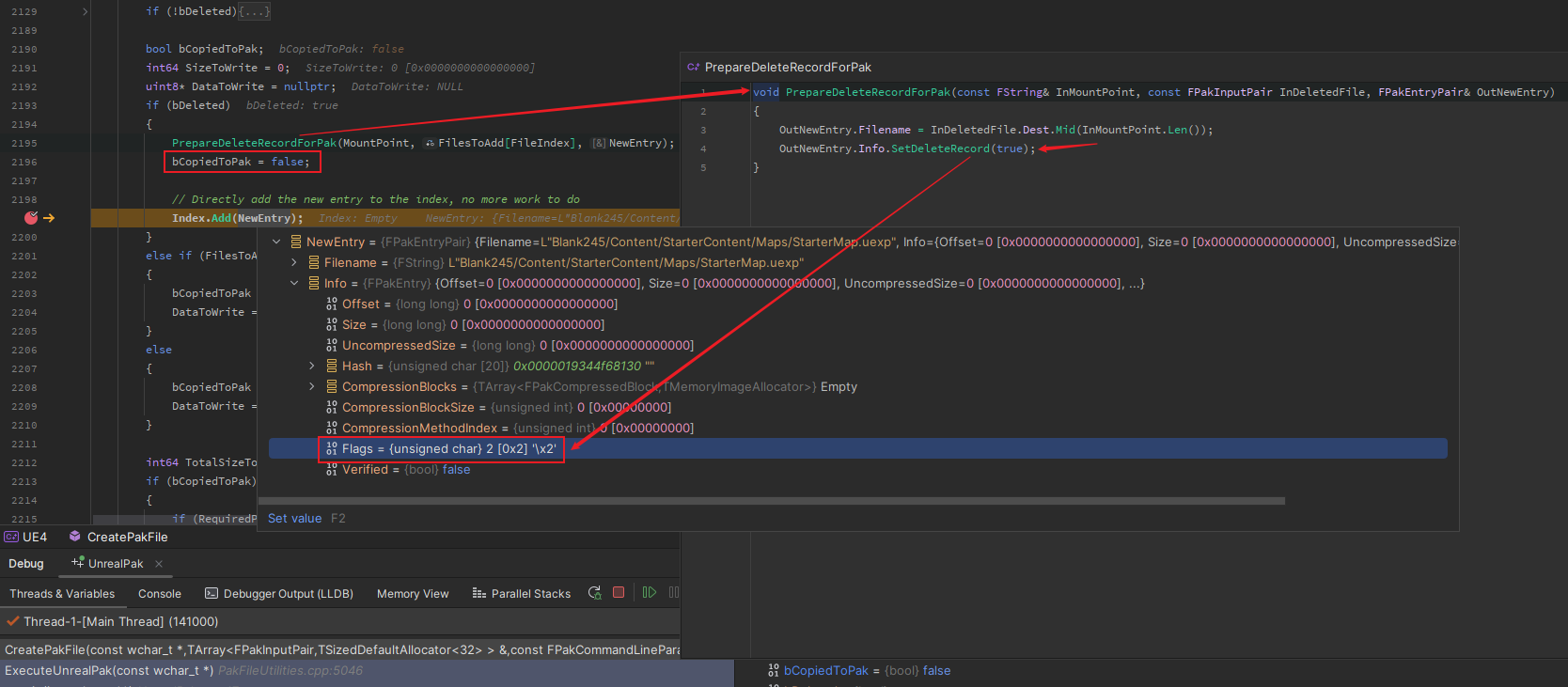Image resolution: width=1568 pixels, height=687 pixels.
Task: Click the Rerun debug session icon
Action: click(594, 593)
